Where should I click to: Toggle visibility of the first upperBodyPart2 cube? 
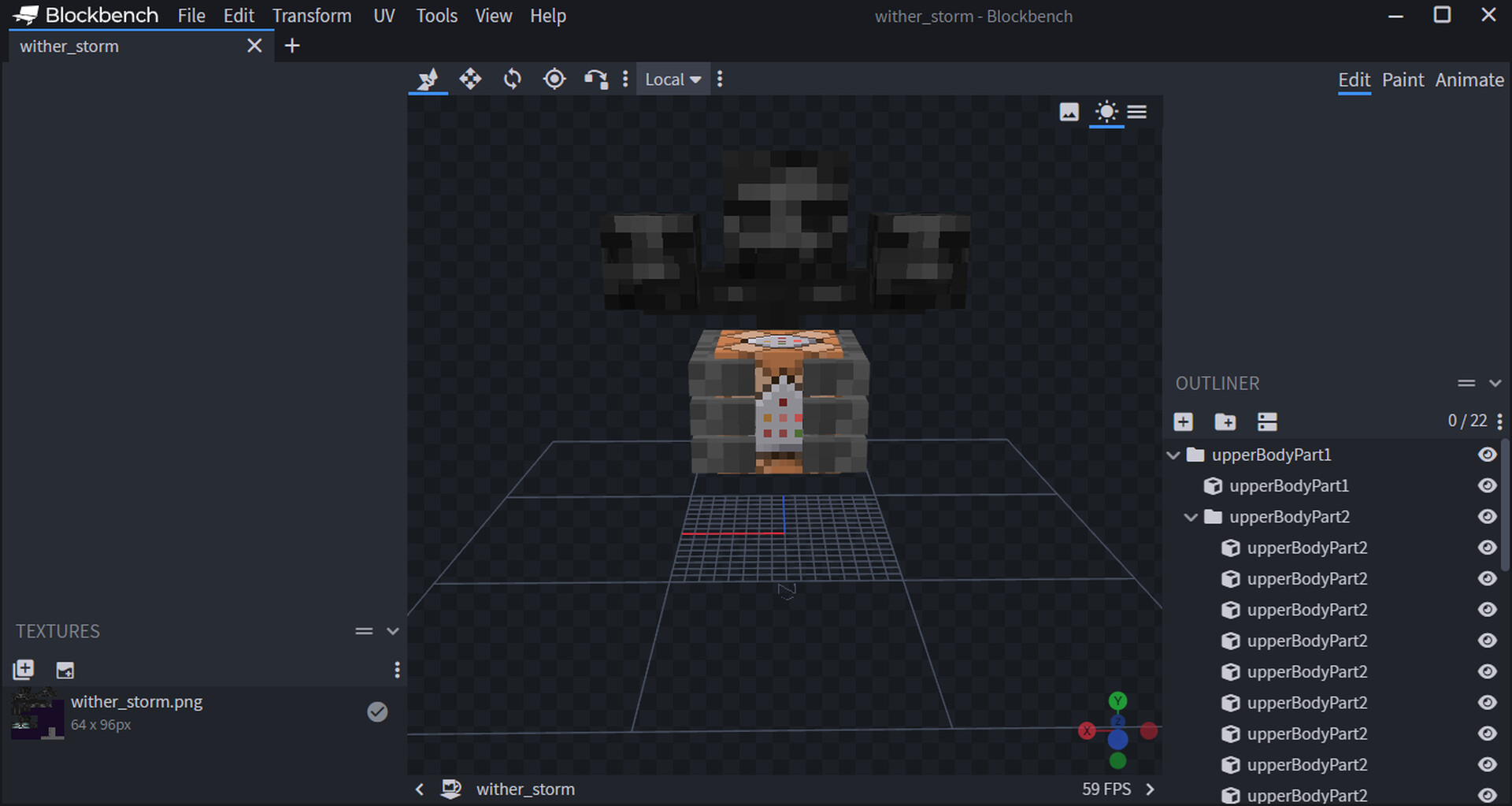click(1487, 548)
